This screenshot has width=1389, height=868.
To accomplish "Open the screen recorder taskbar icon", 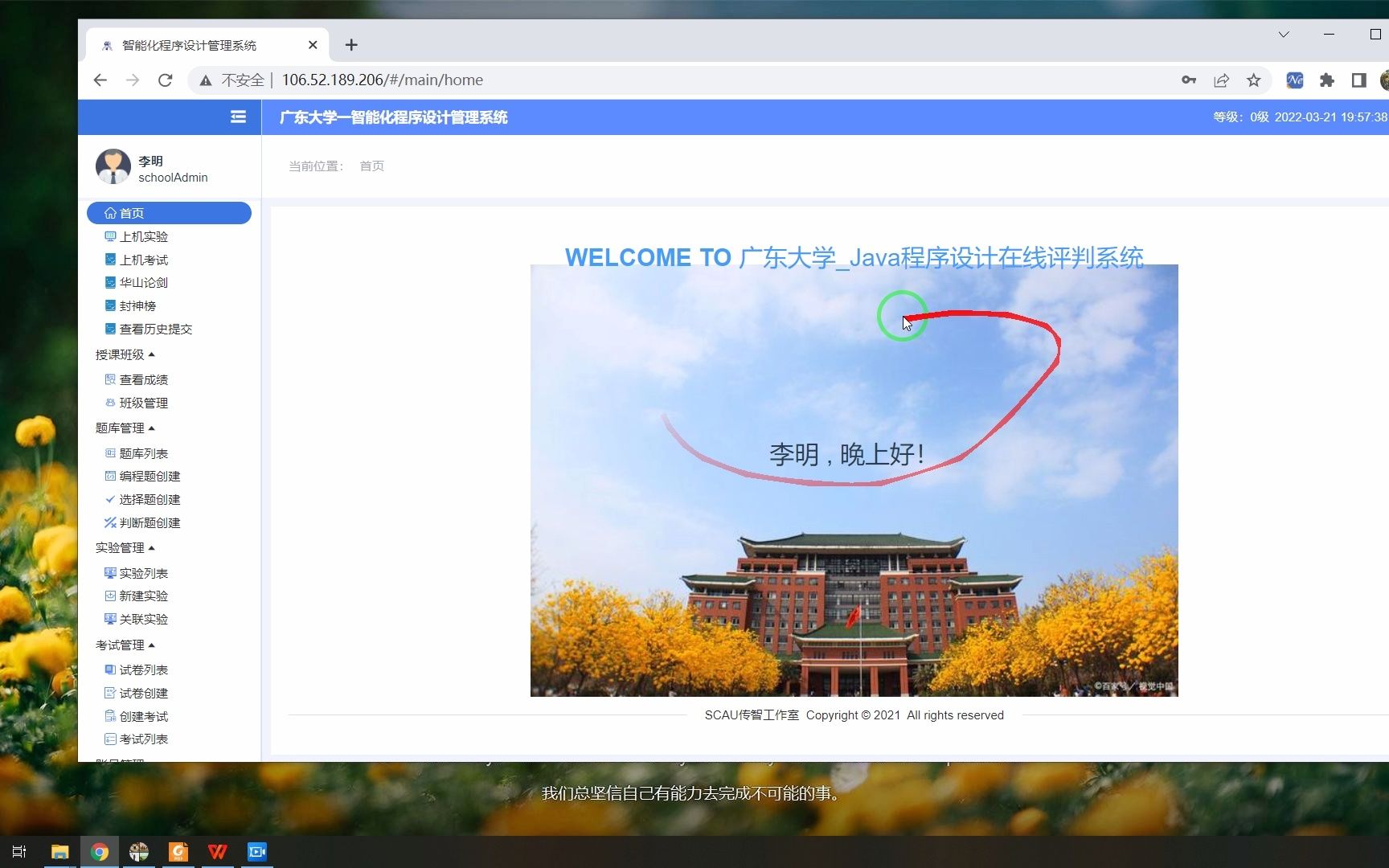I will (257, 852).
